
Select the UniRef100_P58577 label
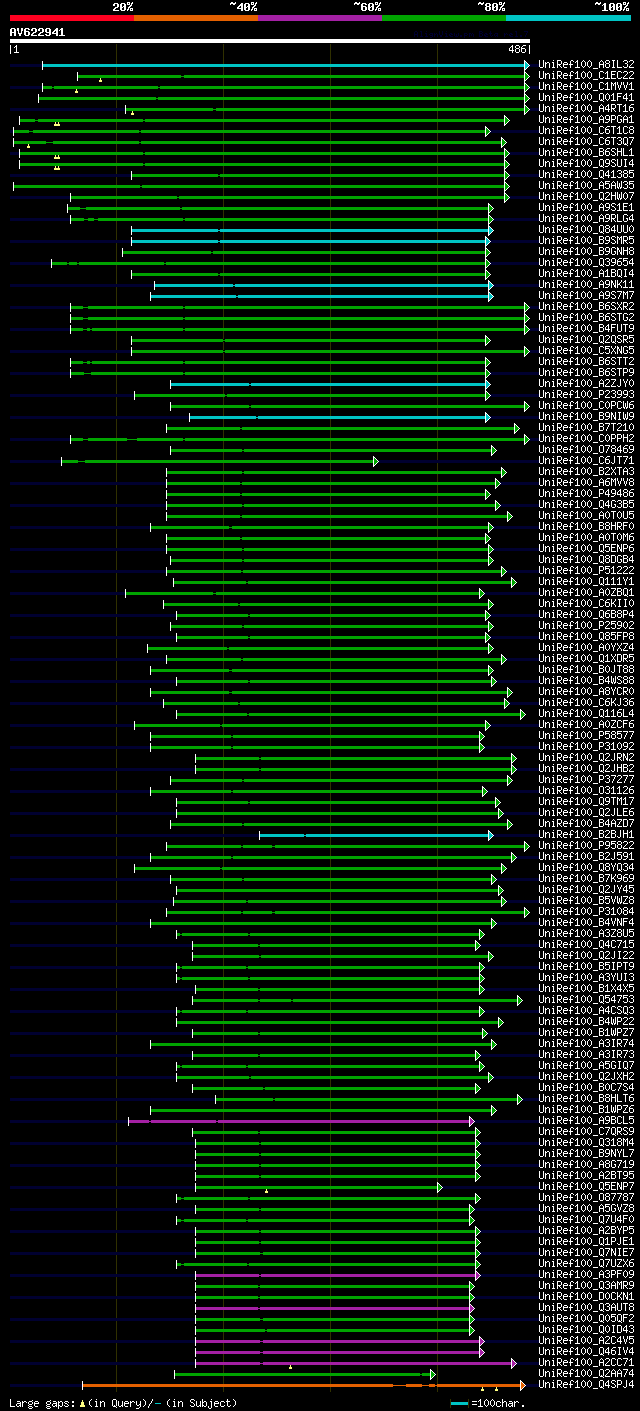(586, 736)
